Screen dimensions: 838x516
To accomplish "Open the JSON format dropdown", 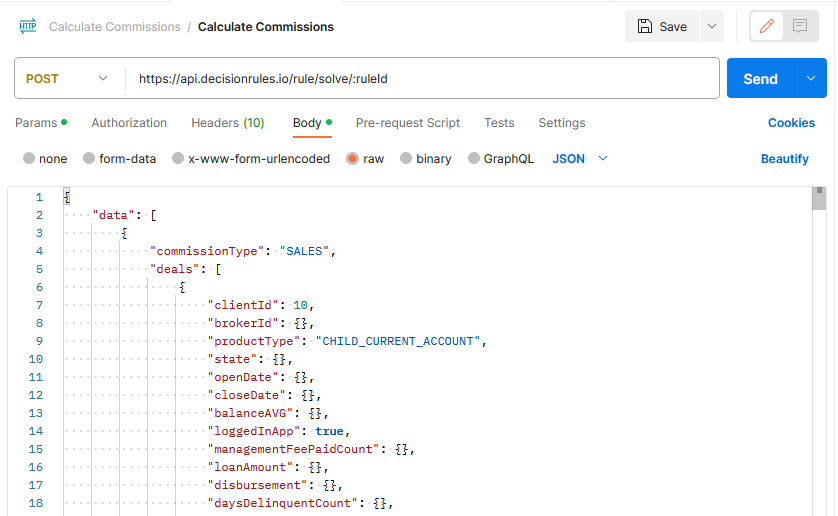I will 580,159.
